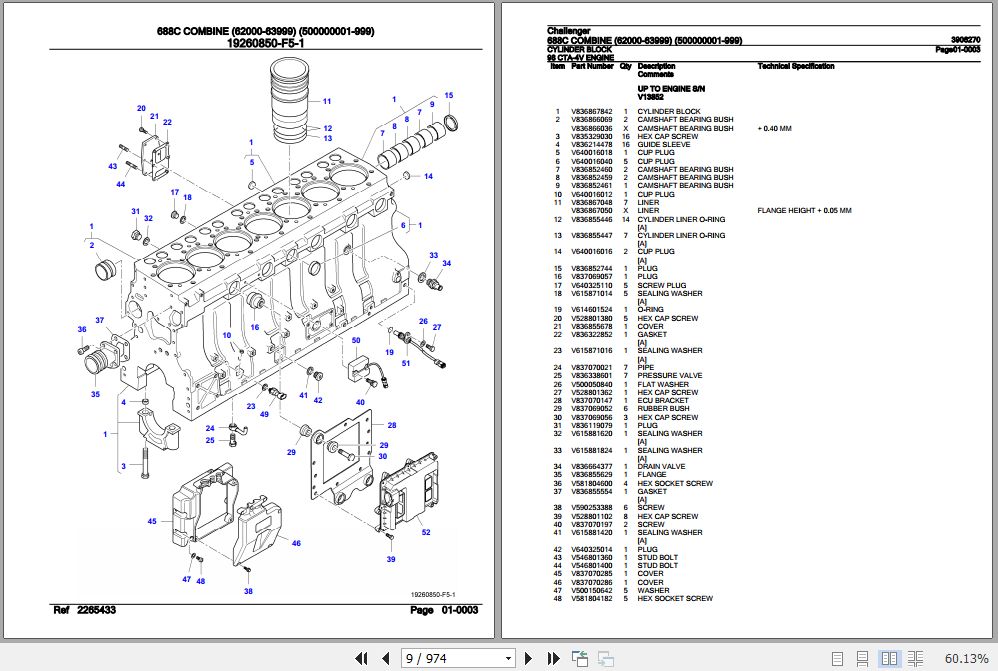Enable the book view layout
998x671 pixels.
click(x=913, y=658)
